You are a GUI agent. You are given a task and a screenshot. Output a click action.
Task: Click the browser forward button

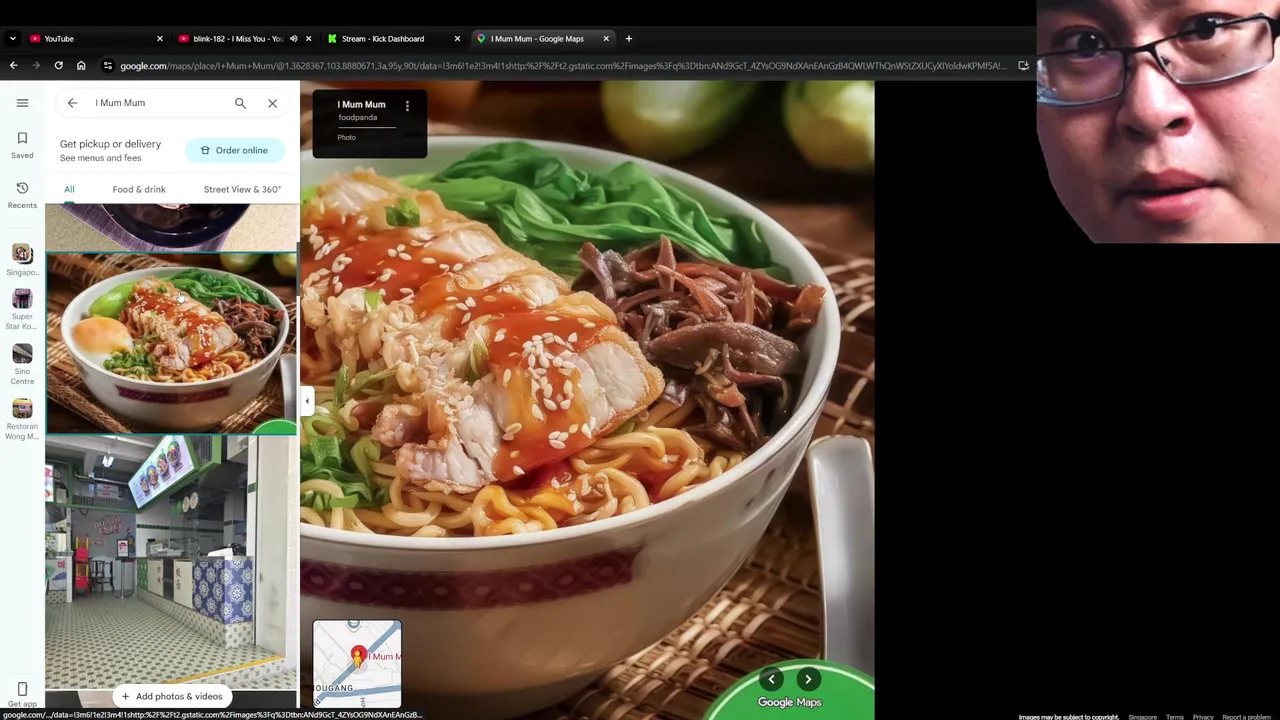36,66
